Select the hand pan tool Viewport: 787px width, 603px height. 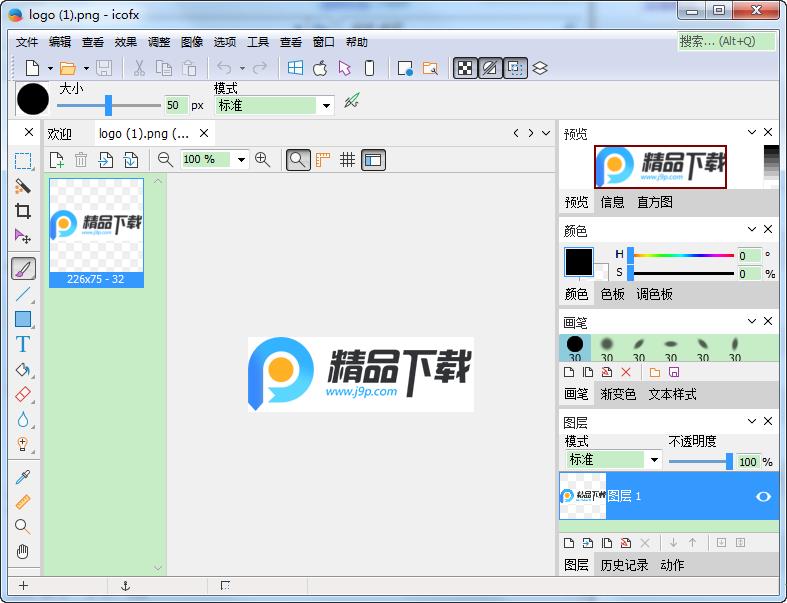click(23, 551)
